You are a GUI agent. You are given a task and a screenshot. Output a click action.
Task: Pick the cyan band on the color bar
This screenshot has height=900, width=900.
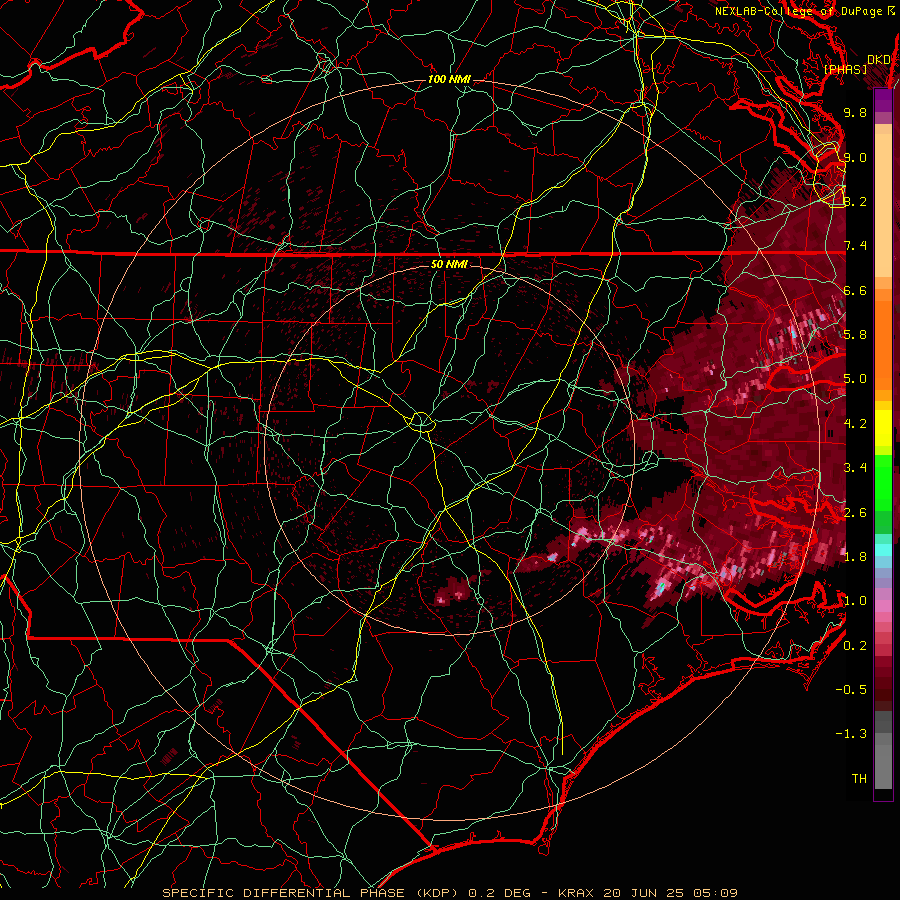tap(883, 550)
